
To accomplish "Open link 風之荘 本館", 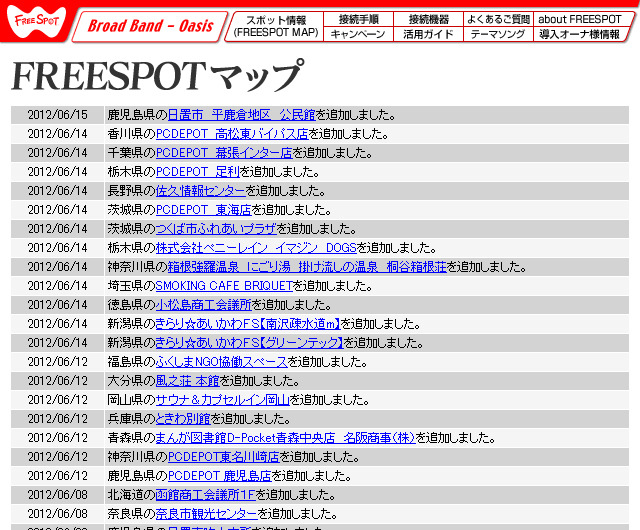I will (188, 381).
